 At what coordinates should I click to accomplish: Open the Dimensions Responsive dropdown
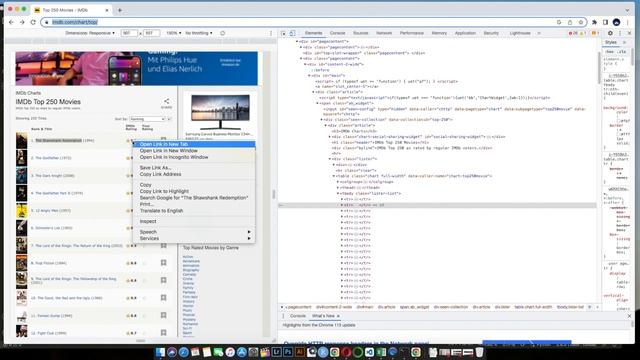point(90,33)
